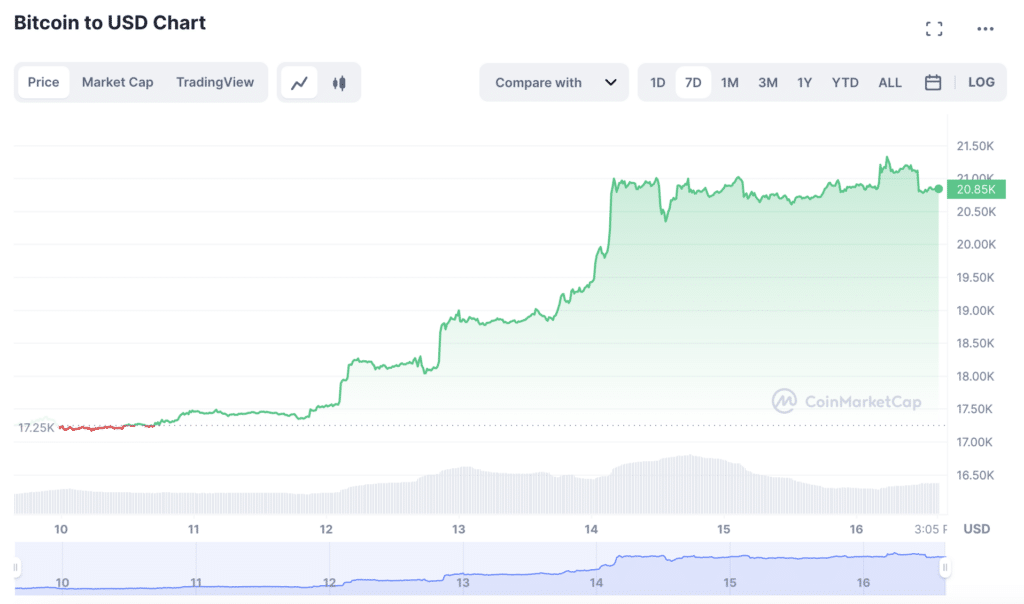Set range to 1D
The height and width of the screenshot is (604, 1024).
658,83
